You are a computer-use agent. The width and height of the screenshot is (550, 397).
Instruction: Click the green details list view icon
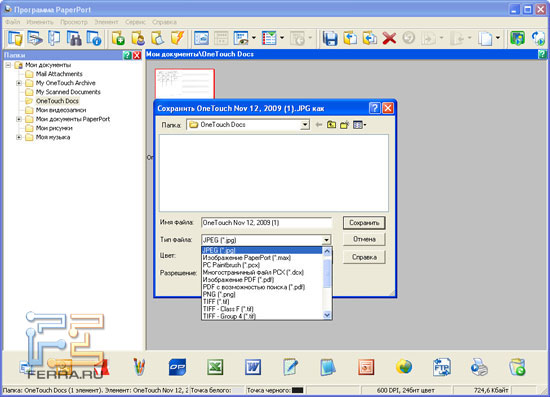[x=269, y=38]
